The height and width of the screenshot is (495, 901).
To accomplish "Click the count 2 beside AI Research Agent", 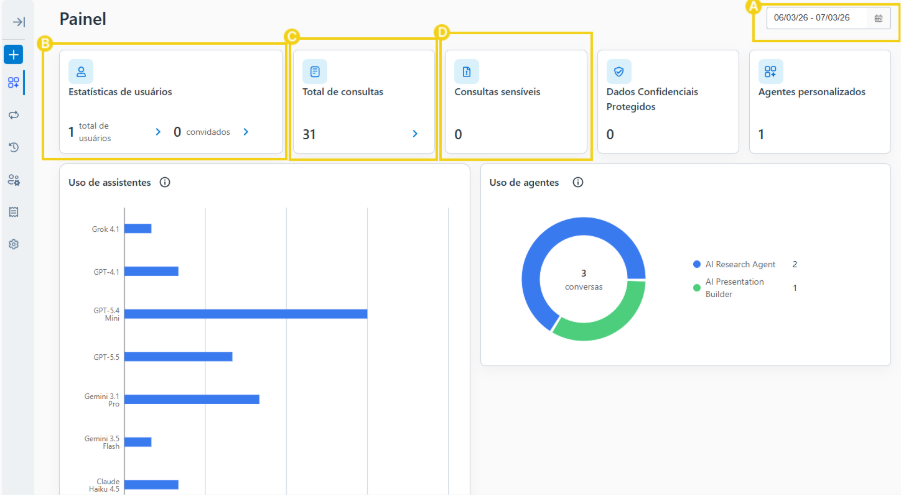I will [x=795, y=264].
